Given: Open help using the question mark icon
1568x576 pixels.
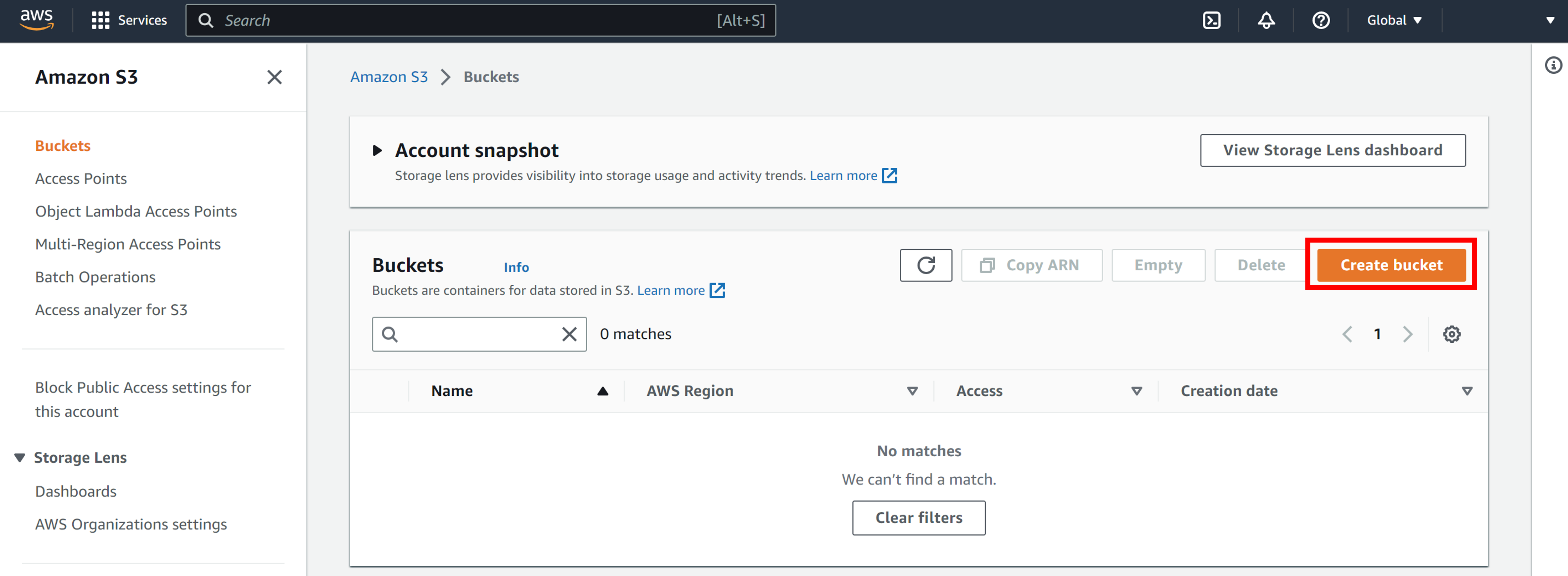Looking at the screenshot, I should pos(1321,20).
